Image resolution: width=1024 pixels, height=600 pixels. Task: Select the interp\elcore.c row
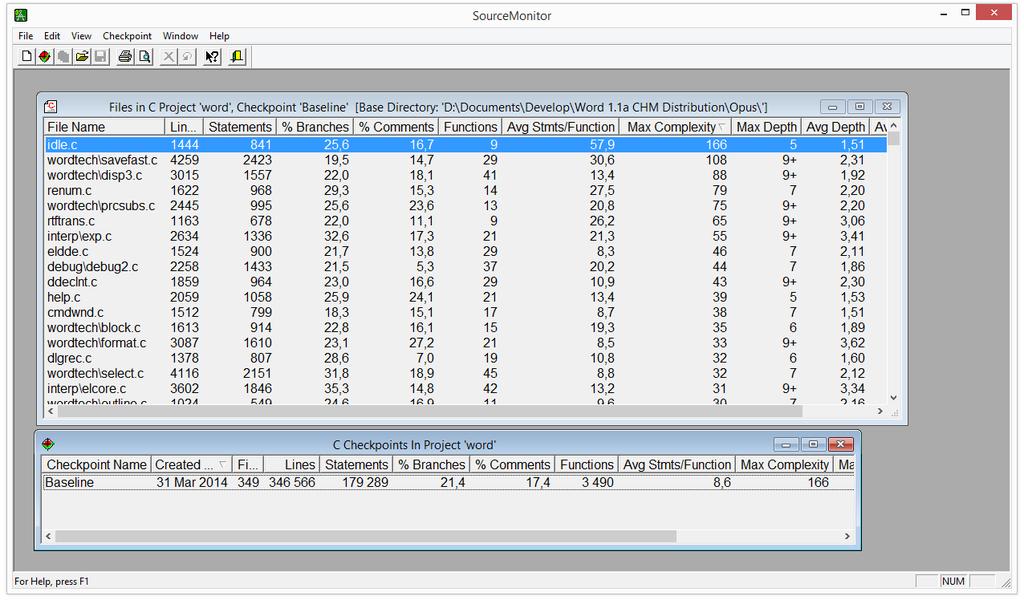[x=466, y=388]
